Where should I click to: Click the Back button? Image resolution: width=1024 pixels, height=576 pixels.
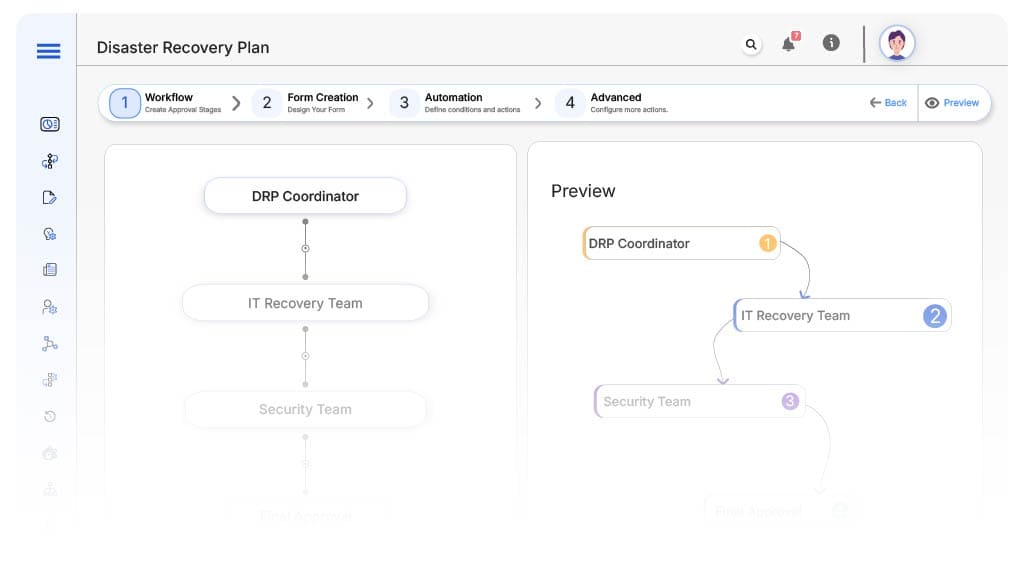(x=888, y=103)
